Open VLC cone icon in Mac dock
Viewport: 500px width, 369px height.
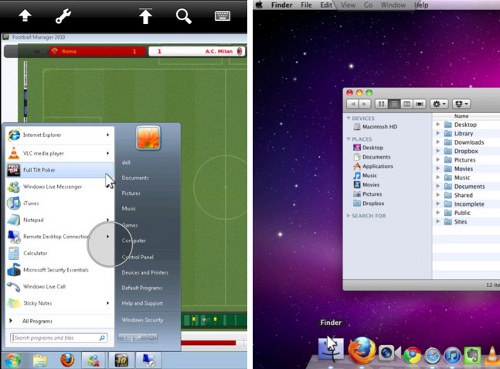[492, 355]
